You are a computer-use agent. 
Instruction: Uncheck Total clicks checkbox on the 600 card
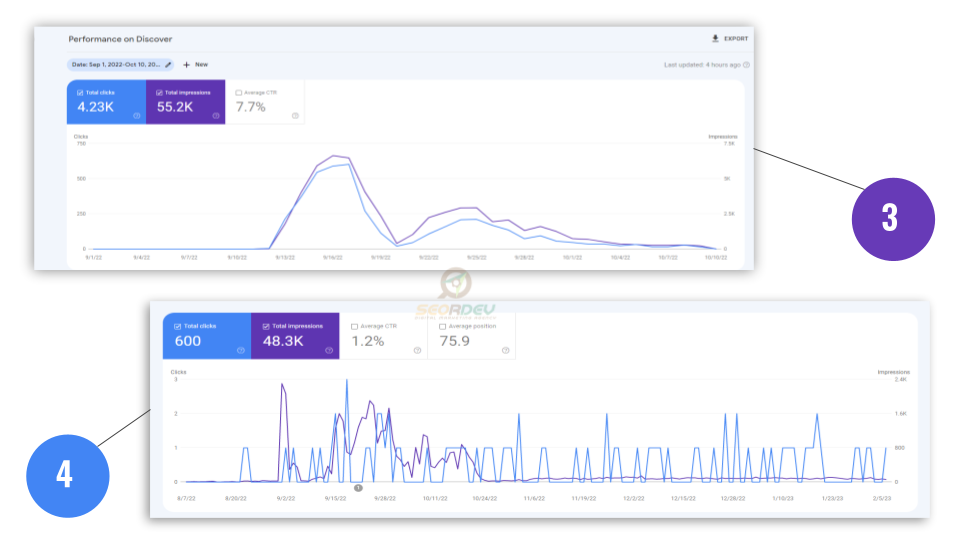pyautogui.click(x=178, y=326)
